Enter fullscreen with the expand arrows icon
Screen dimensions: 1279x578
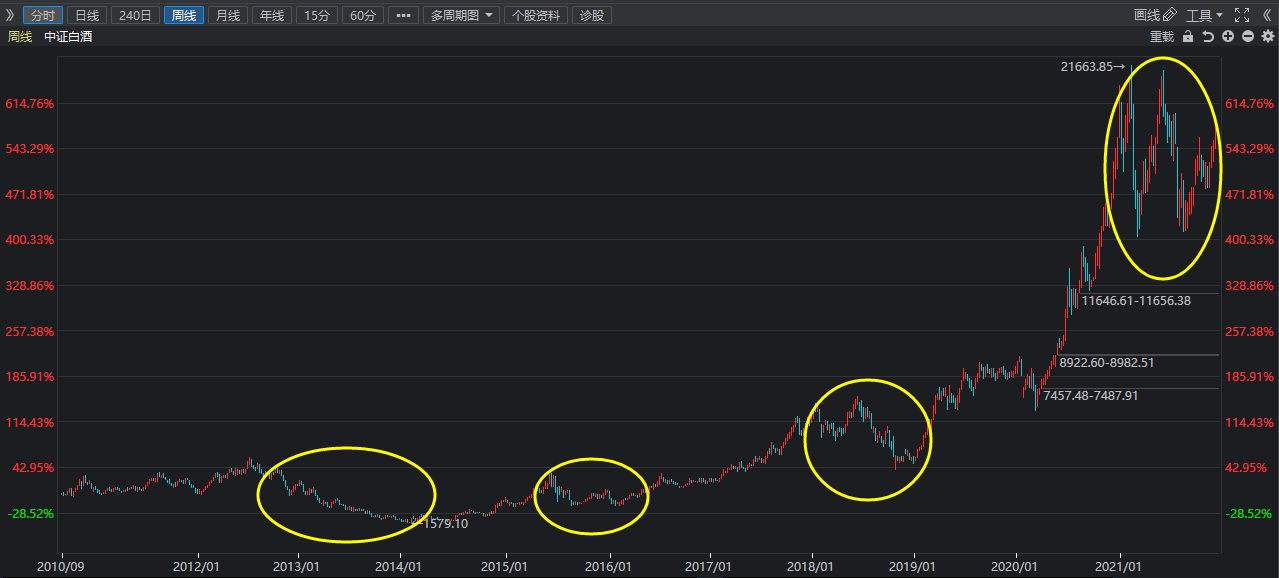point(1242,15)
